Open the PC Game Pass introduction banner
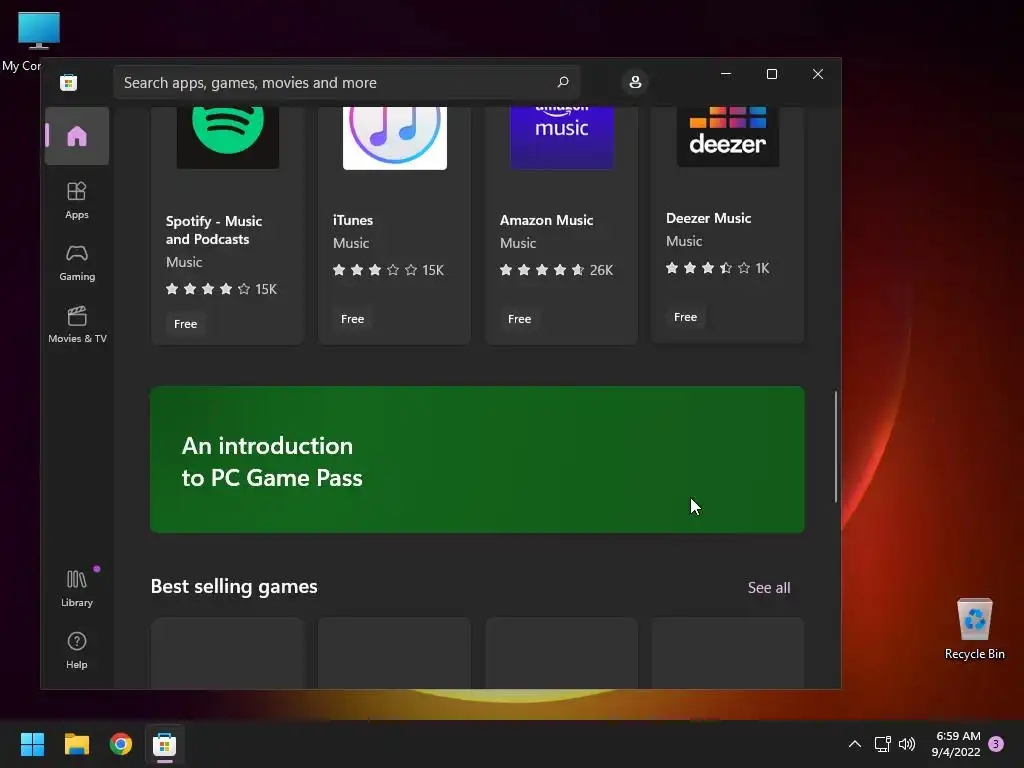 click(477, 460)
